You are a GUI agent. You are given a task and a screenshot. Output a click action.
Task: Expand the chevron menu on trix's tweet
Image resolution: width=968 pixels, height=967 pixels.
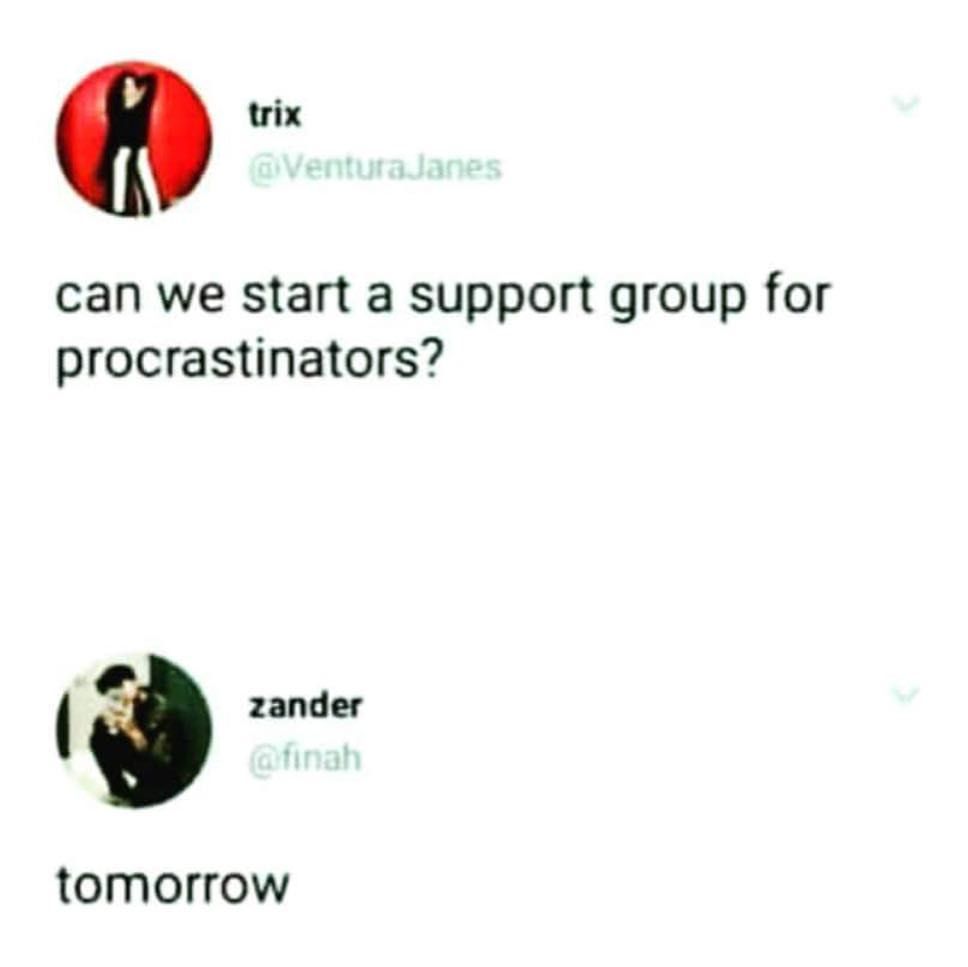(905, 104)
